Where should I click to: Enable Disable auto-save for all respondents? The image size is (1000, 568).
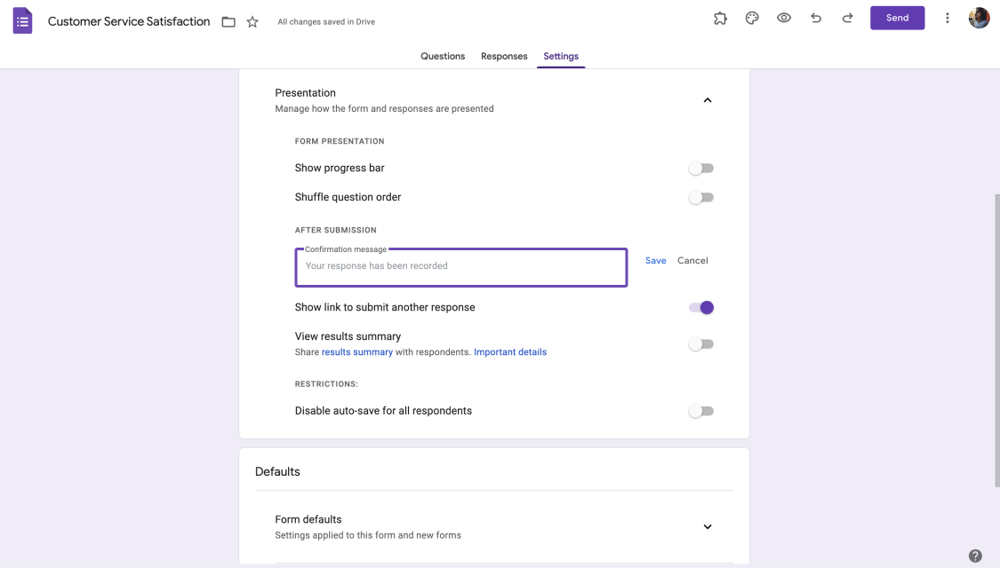click(701, 411)
